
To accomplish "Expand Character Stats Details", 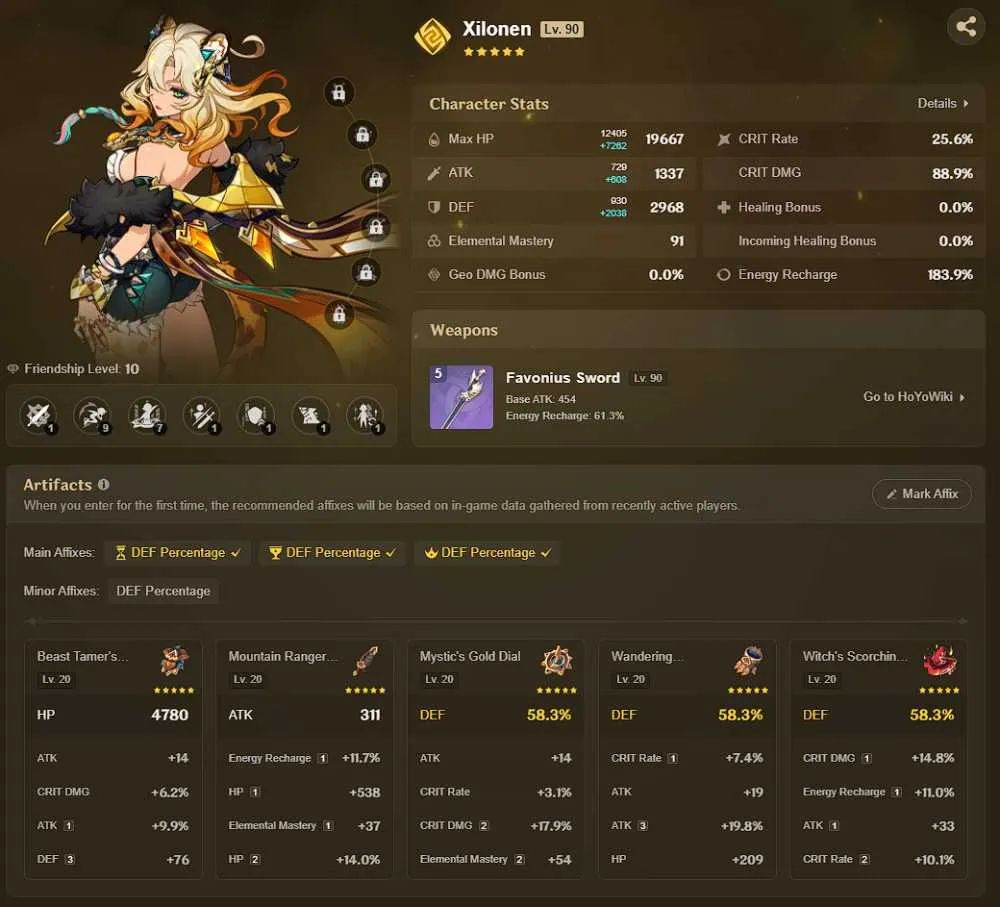I will coord(943,103).
